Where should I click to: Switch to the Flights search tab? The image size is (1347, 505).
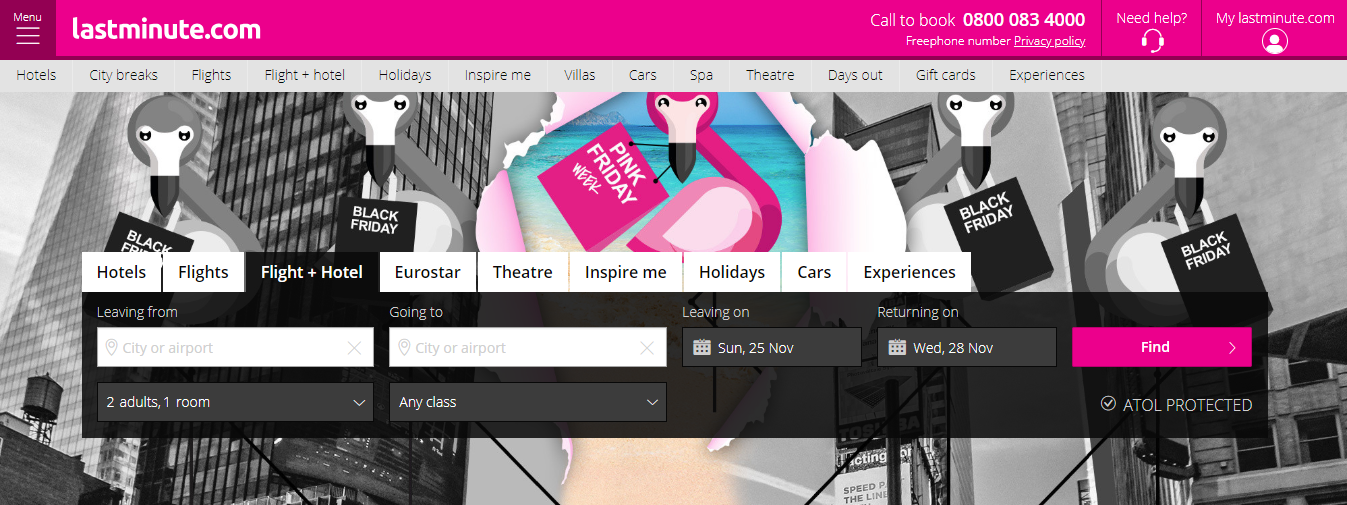click(x=203, y=272)
